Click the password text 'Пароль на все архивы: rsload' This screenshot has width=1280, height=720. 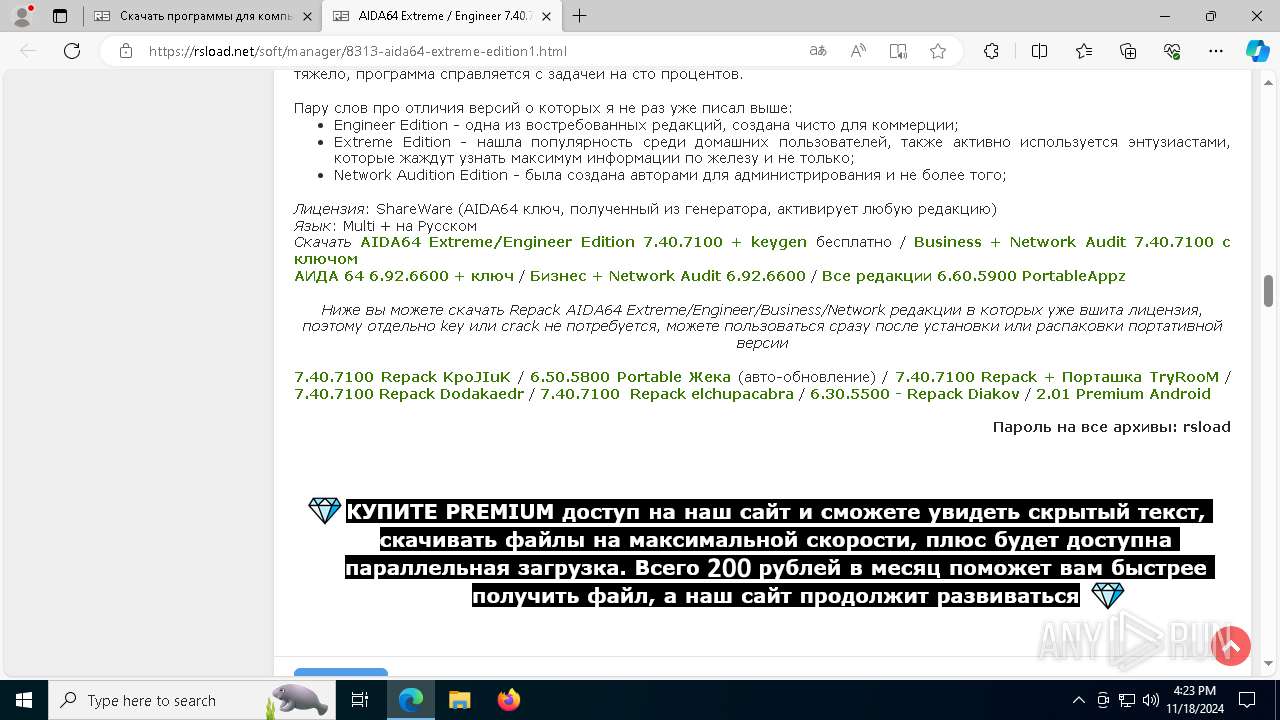point(1111,427)
